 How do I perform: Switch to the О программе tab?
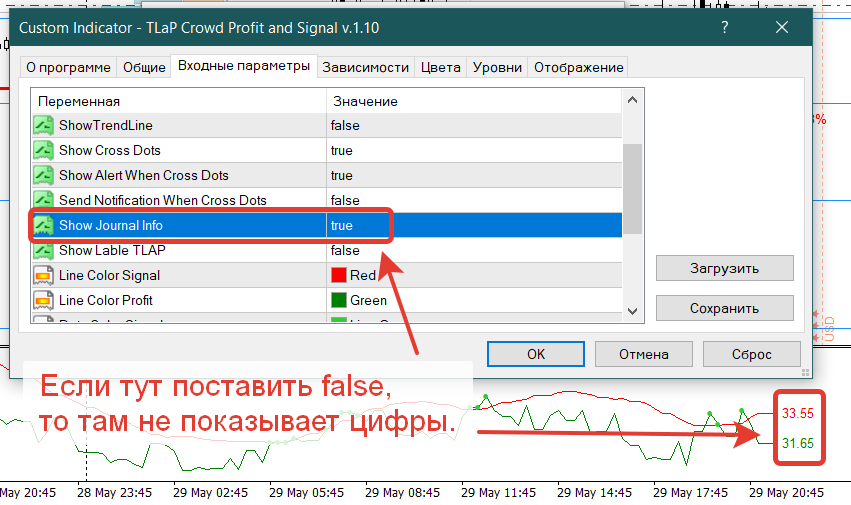tap(68, 67)
